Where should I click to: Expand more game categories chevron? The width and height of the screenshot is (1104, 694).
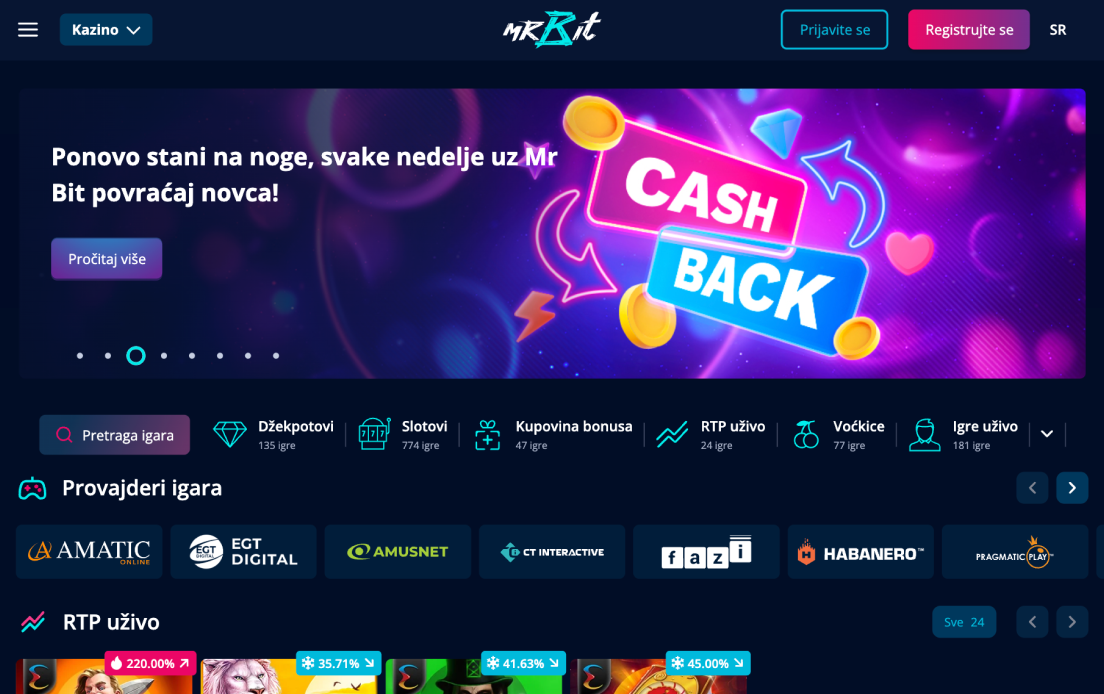[x=1047, y=434]
